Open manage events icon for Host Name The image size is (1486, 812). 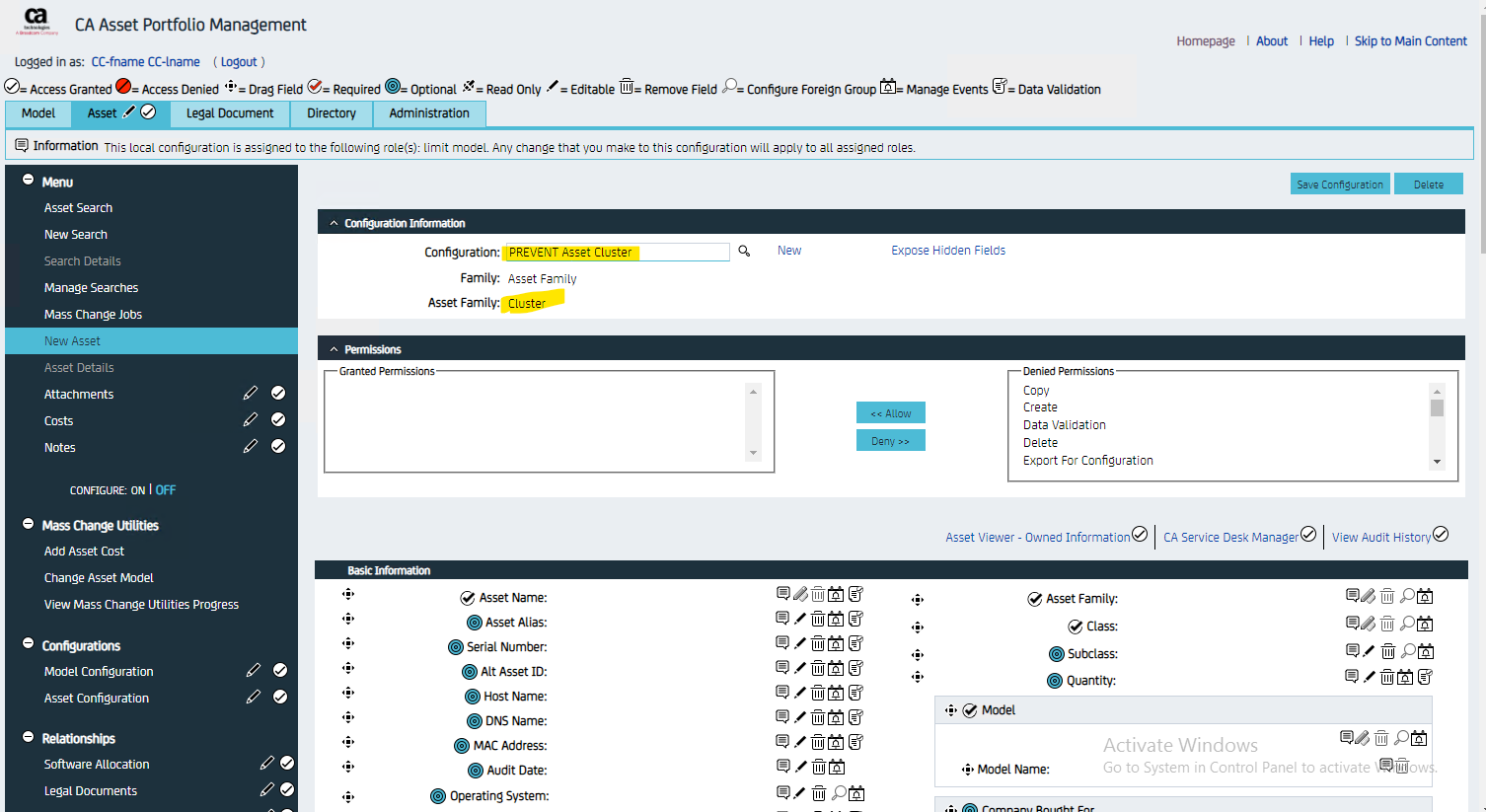click(836, 693)
